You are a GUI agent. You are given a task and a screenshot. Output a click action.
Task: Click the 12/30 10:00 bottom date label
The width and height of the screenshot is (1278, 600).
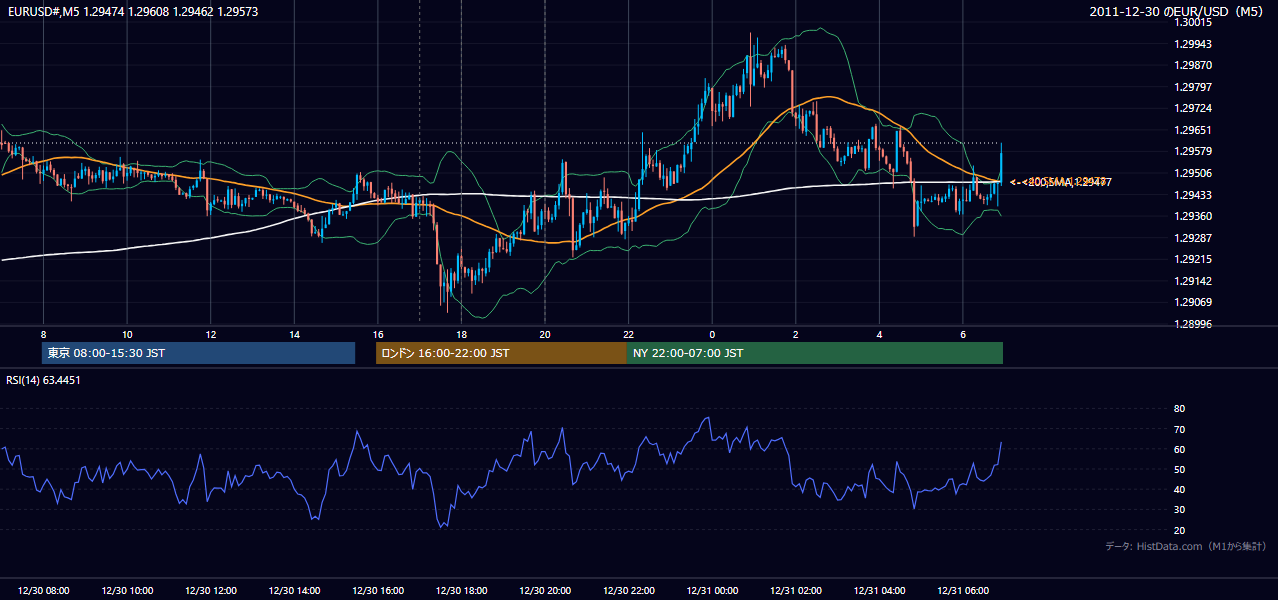click(x=127, y=591)
